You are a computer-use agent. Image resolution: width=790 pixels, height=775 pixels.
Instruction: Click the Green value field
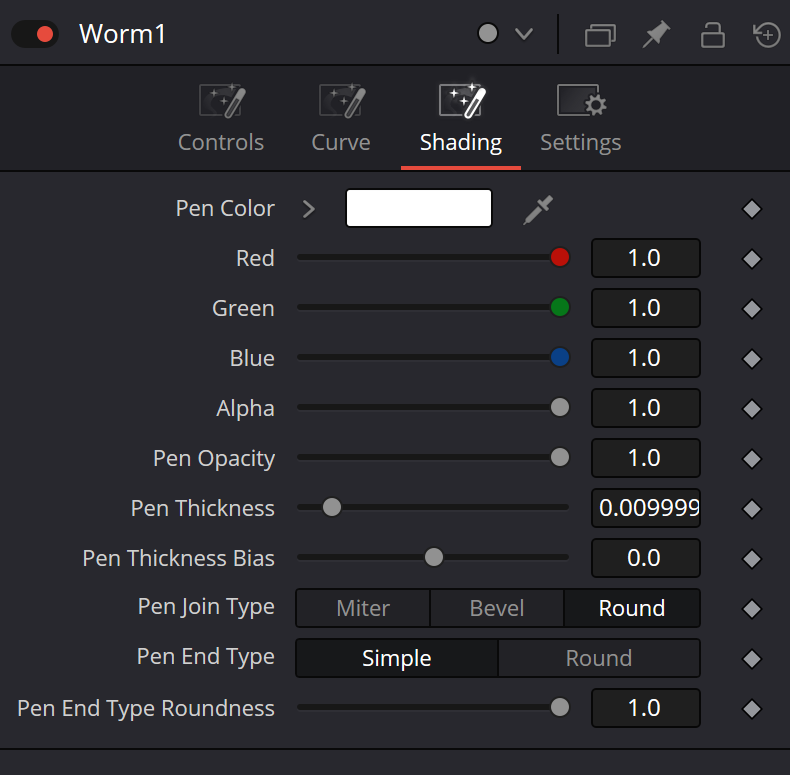[645, 308]
